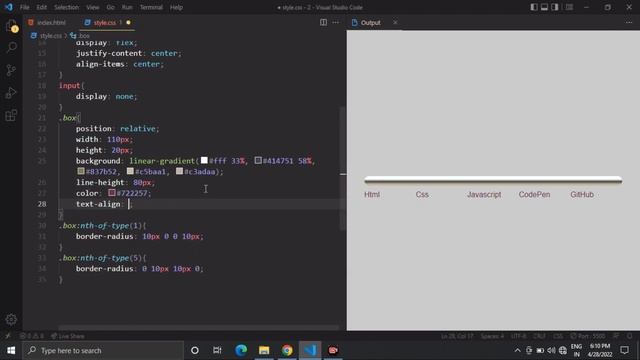
Task: Open the View menu
Action: pos(93,7)
